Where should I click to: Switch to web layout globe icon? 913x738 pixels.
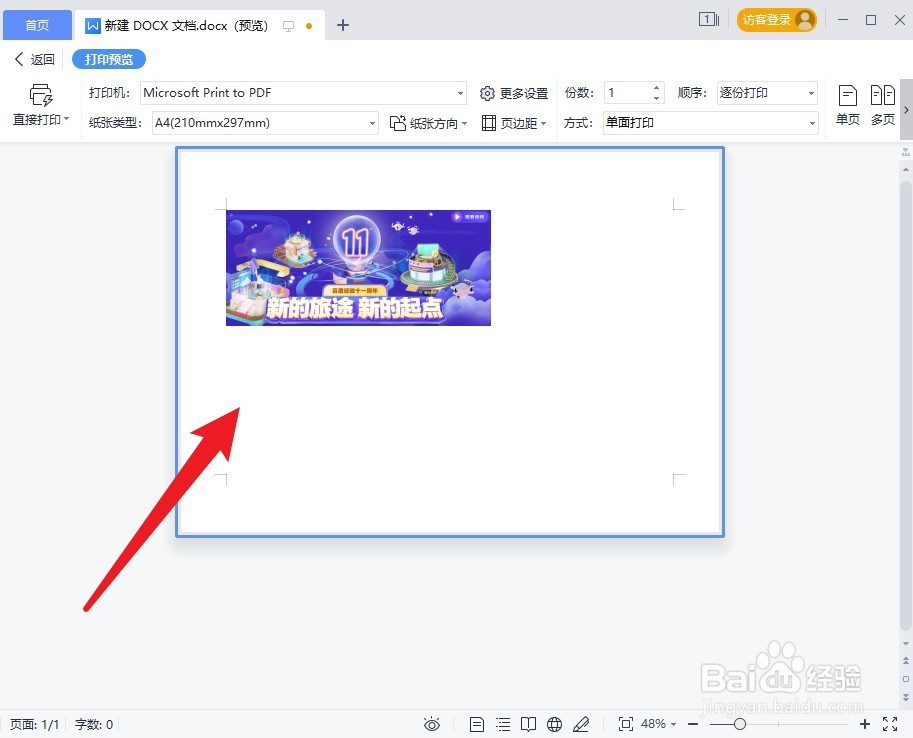point(554,724)
